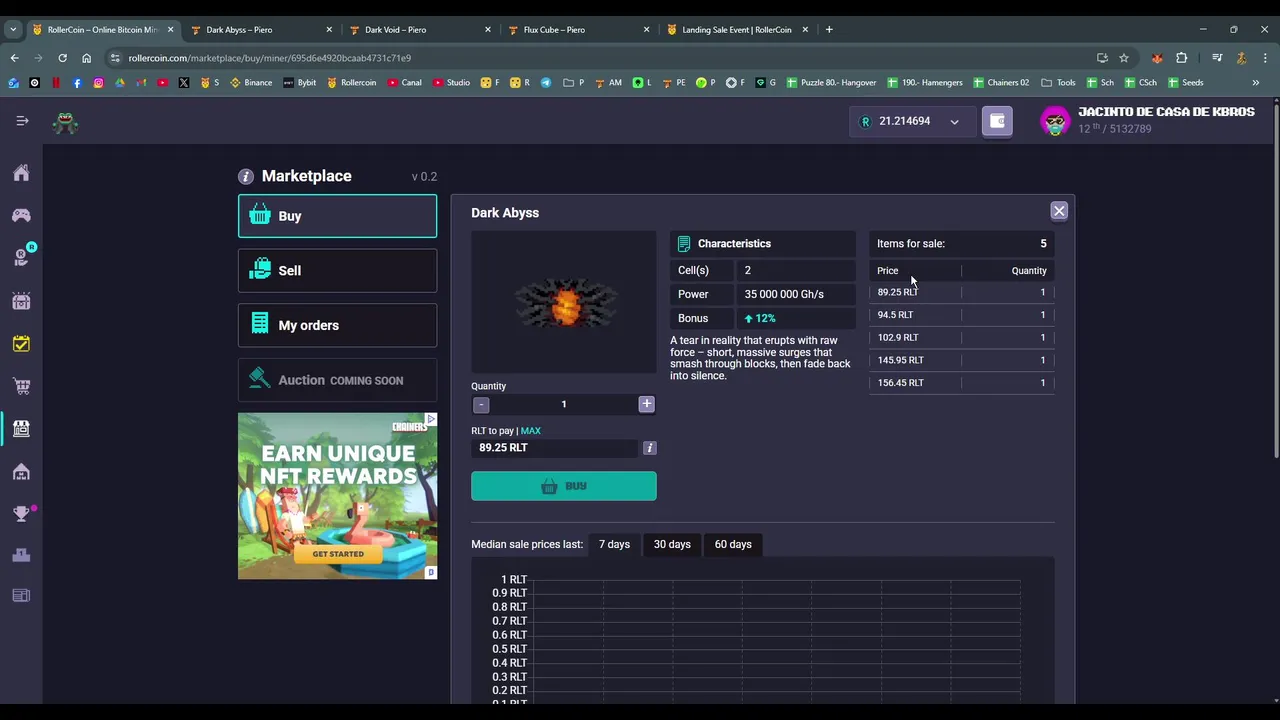Click the Marketplace info icon
This screenshot has width=1280, height=720.
[246, 176]
